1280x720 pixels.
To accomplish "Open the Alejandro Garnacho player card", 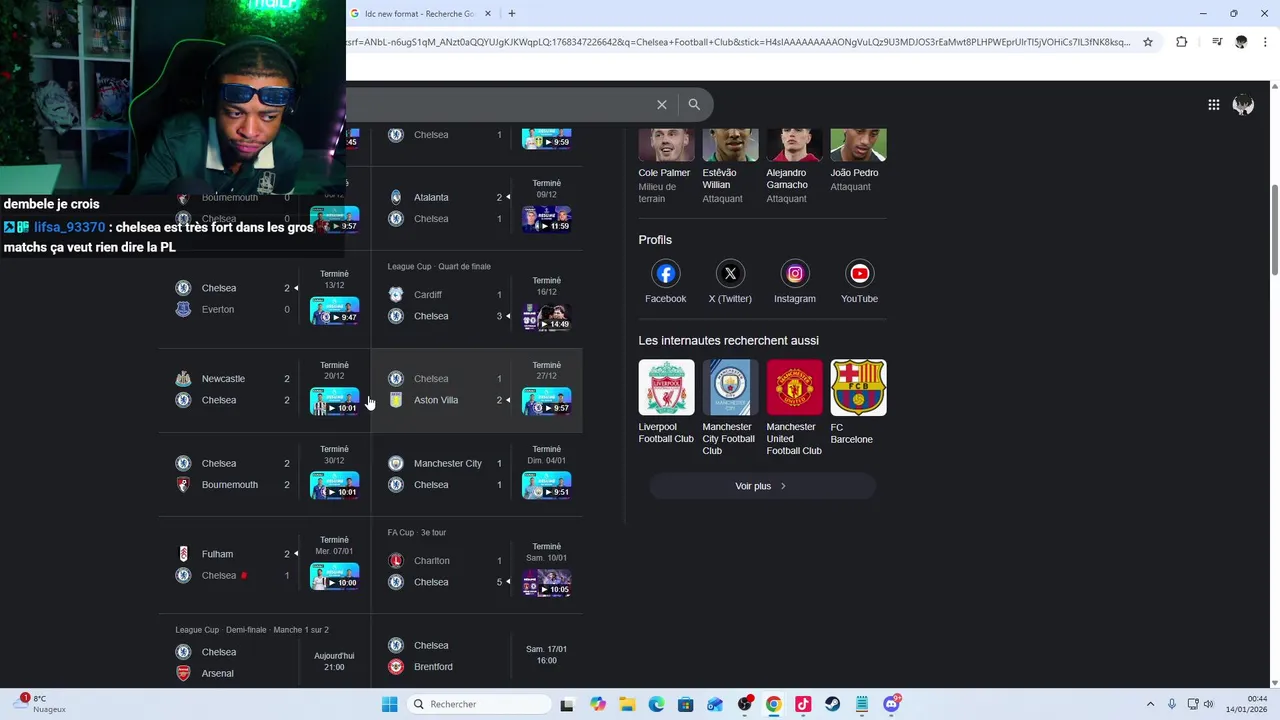I will [x=794, y=166].
